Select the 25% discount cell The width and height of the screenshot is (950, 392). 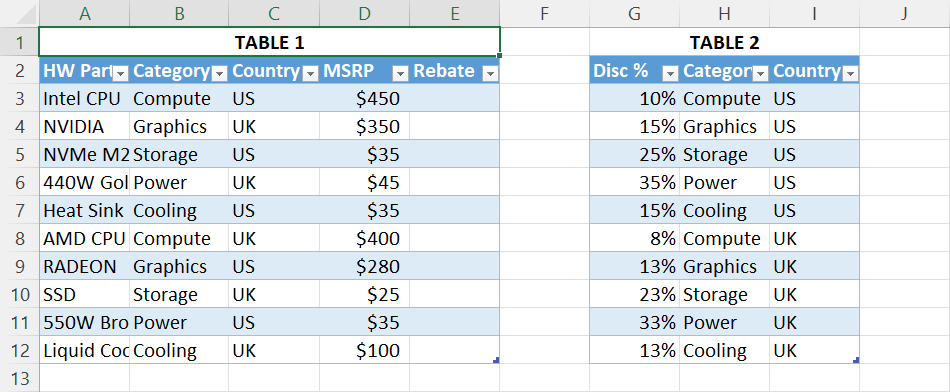[x=634, y=154]
